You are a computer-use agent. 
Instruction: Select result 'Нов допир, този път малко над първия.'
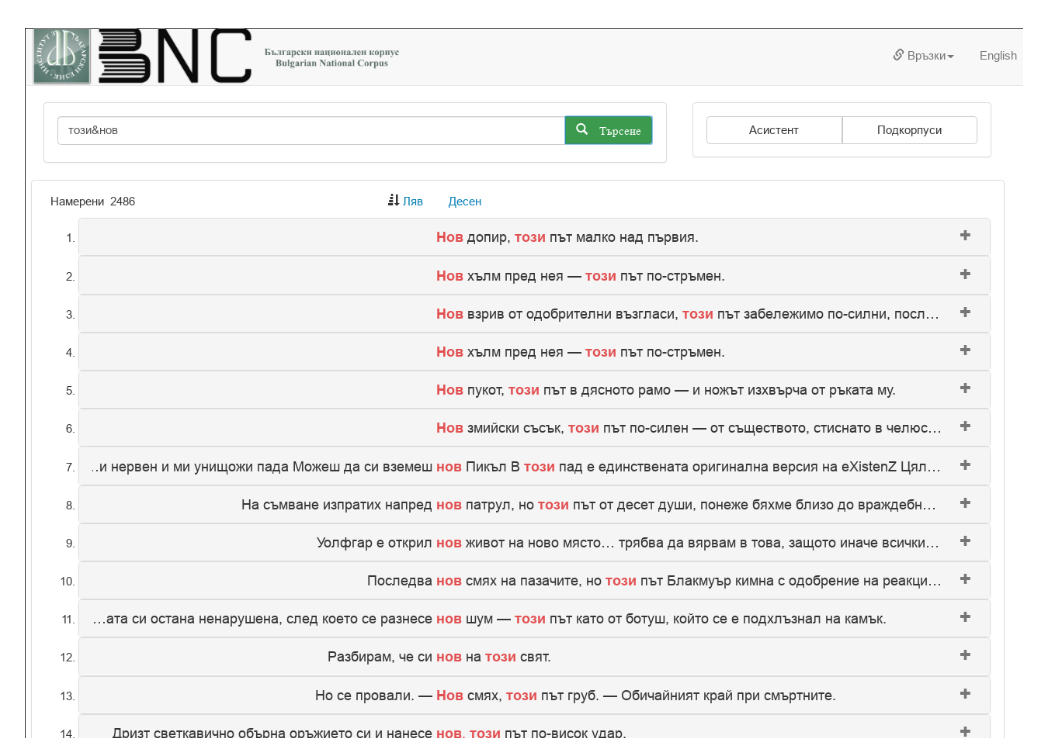pyautogui.click(x=534, y=237)
